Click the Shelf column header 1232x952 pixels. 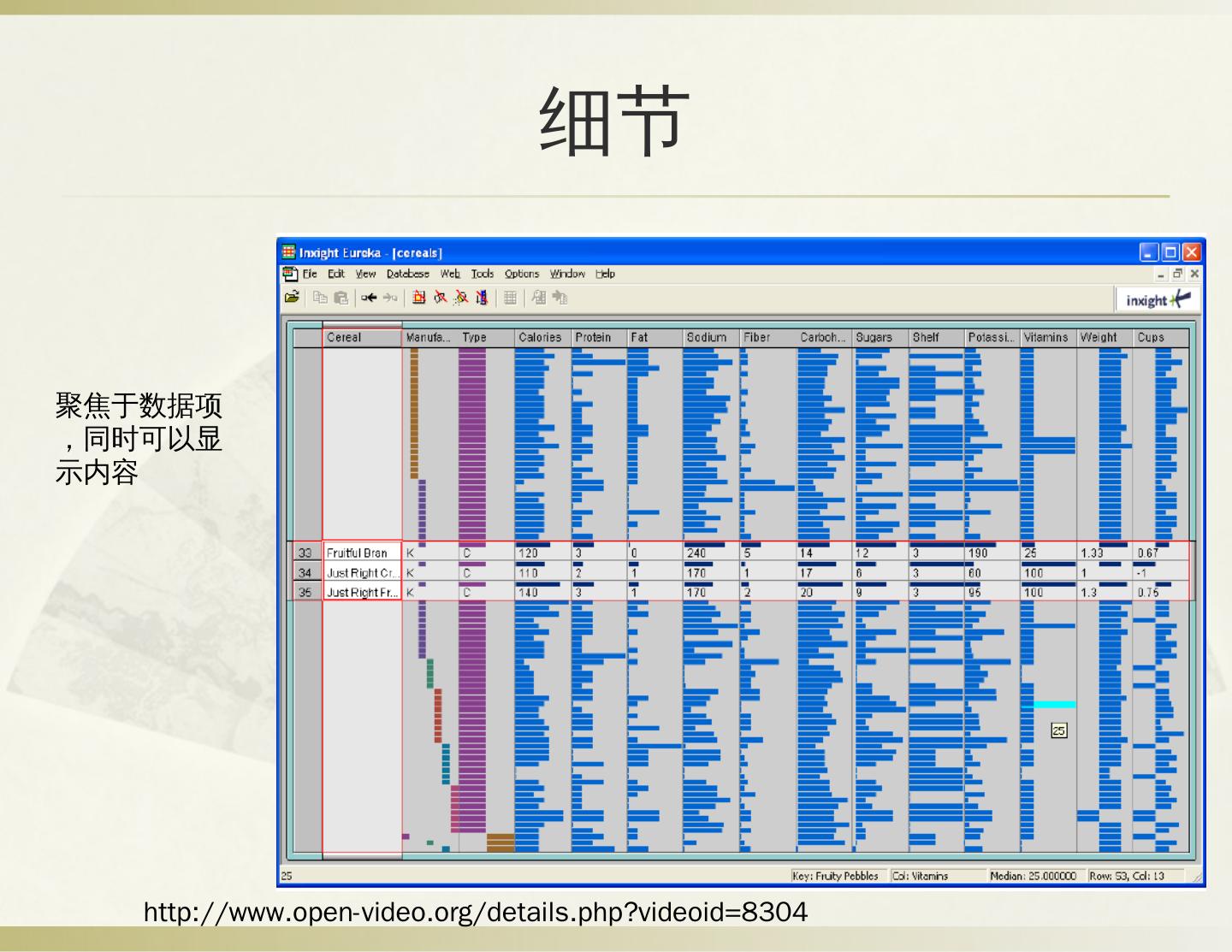[x=936, y=337]
